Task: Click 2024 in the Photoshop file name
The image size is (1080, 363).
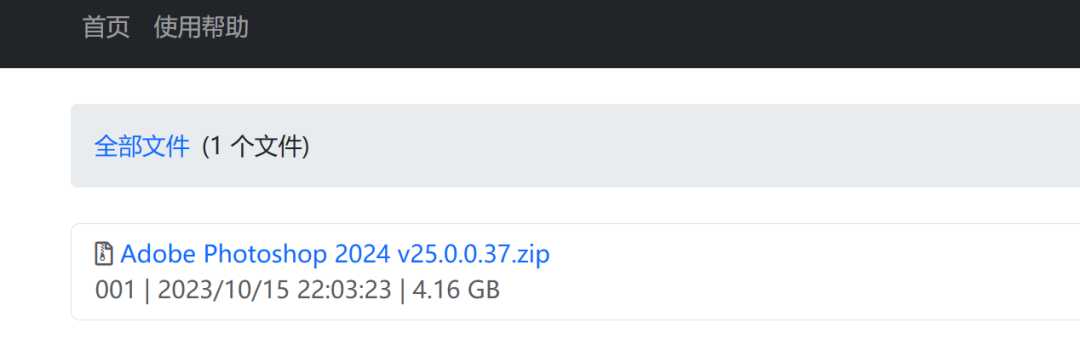Action: pyautogui.click(x=363, y=254)
